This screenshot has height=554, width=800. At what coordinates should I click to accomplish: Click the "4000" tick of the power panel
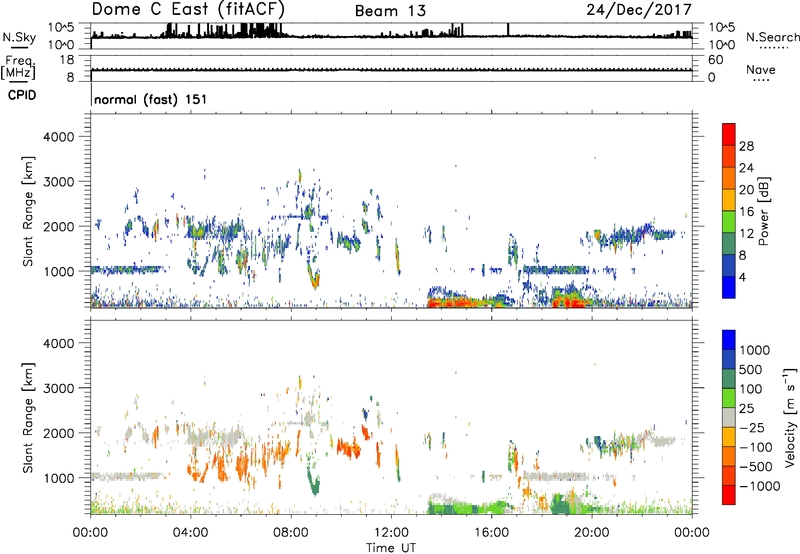click(58, 137)
